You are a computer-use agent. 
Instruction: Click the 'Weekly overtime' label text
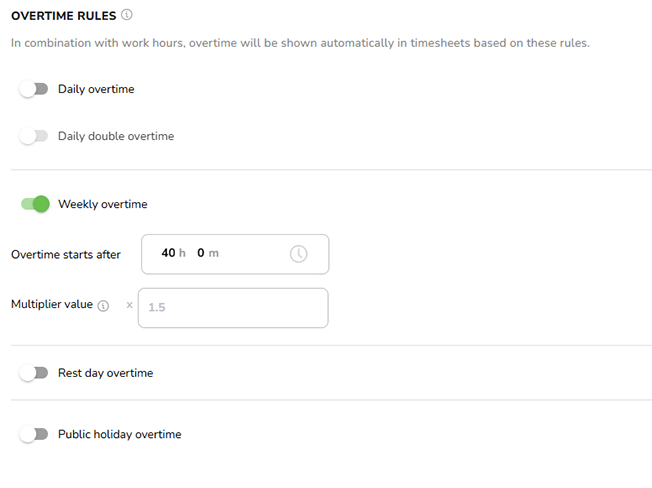(x=102, y=204)
